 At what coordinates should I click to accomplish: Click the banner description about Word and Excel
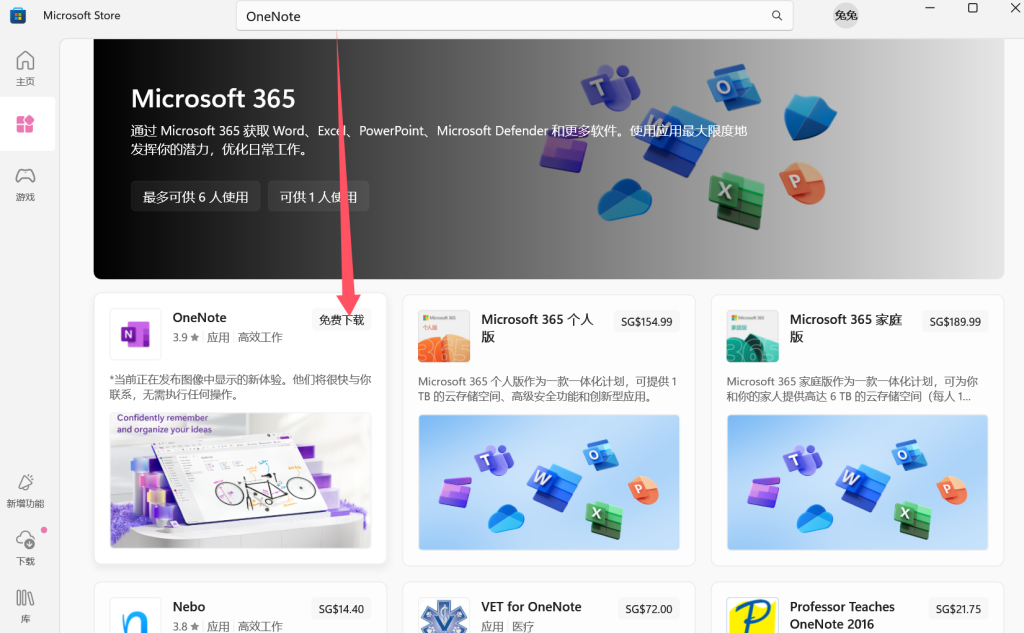(438, 140)
